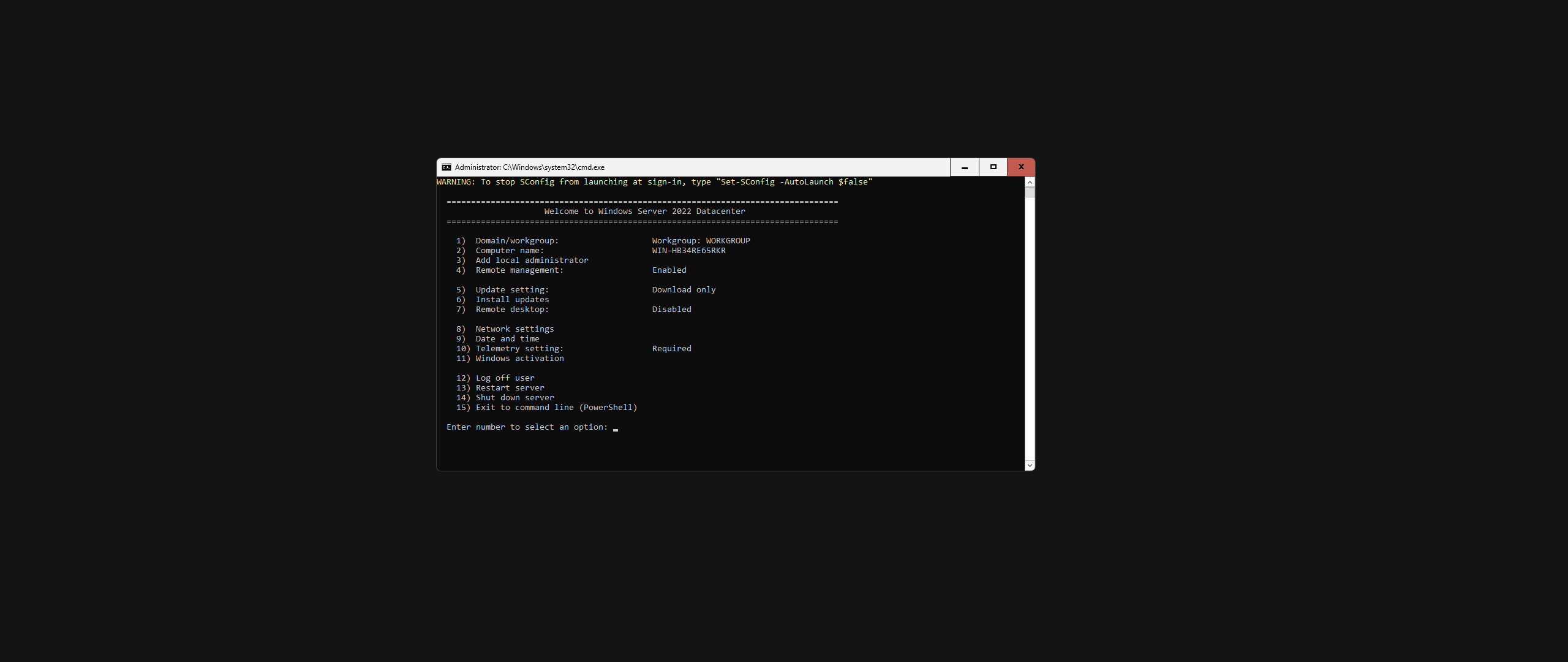Click the 'Network settings' option text
Image resolution: width=1568 pixels, height=662 pixels.
point(514,329)
